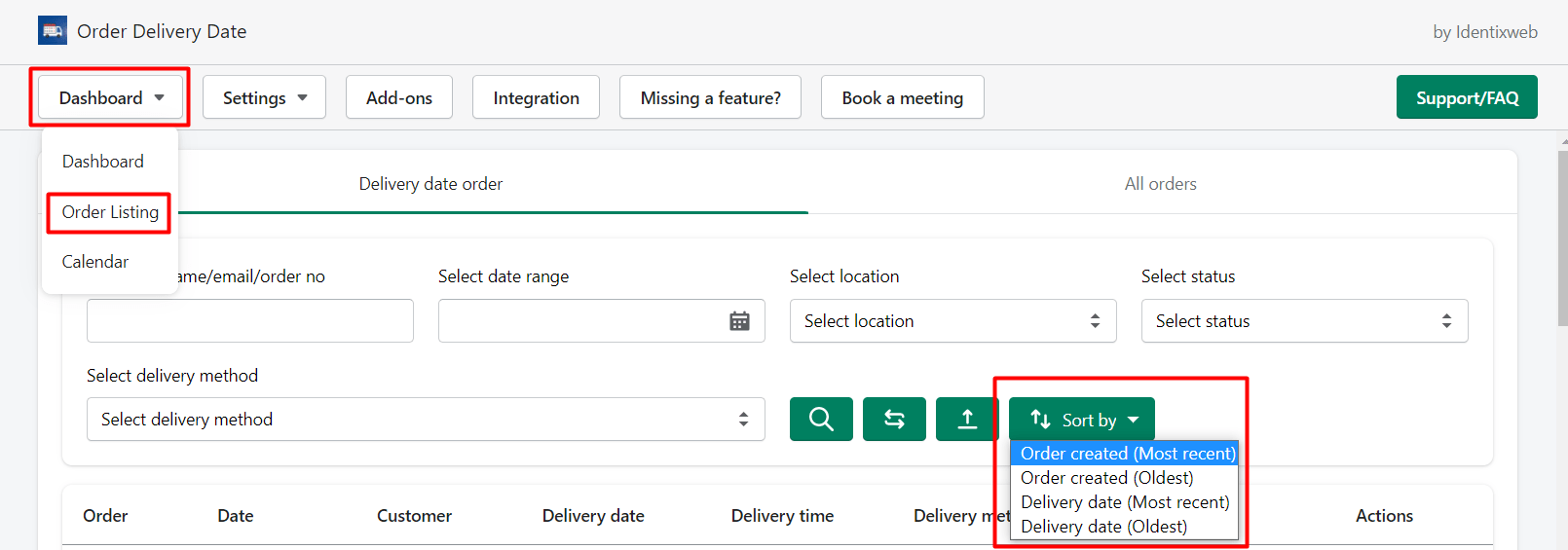This screenshot has height=550, width=1568.
Task: Open the Select status combo box
Action: [1304, 321]
